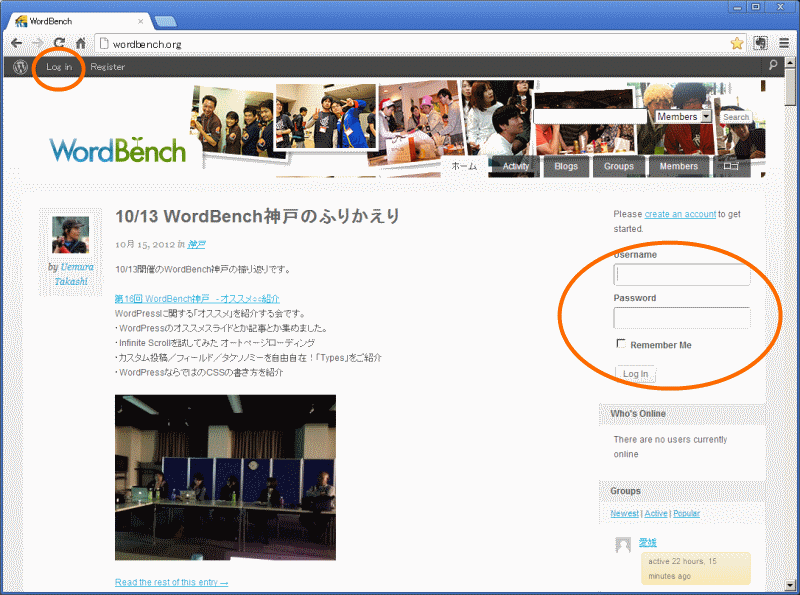
Task: Expand the Members search dropdown
Action: (683, 117)
